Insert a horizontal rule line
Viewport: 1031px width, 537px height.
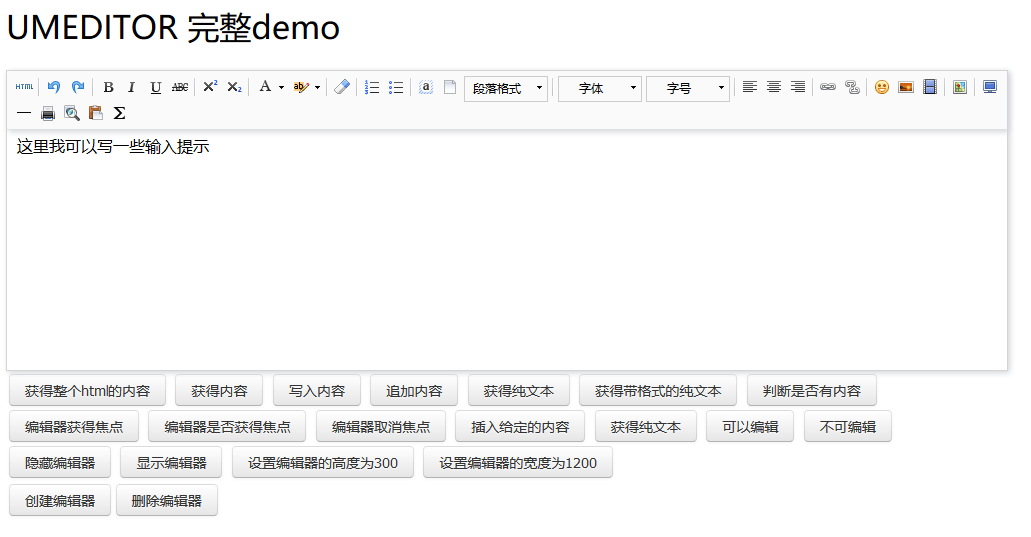[24, 113]
